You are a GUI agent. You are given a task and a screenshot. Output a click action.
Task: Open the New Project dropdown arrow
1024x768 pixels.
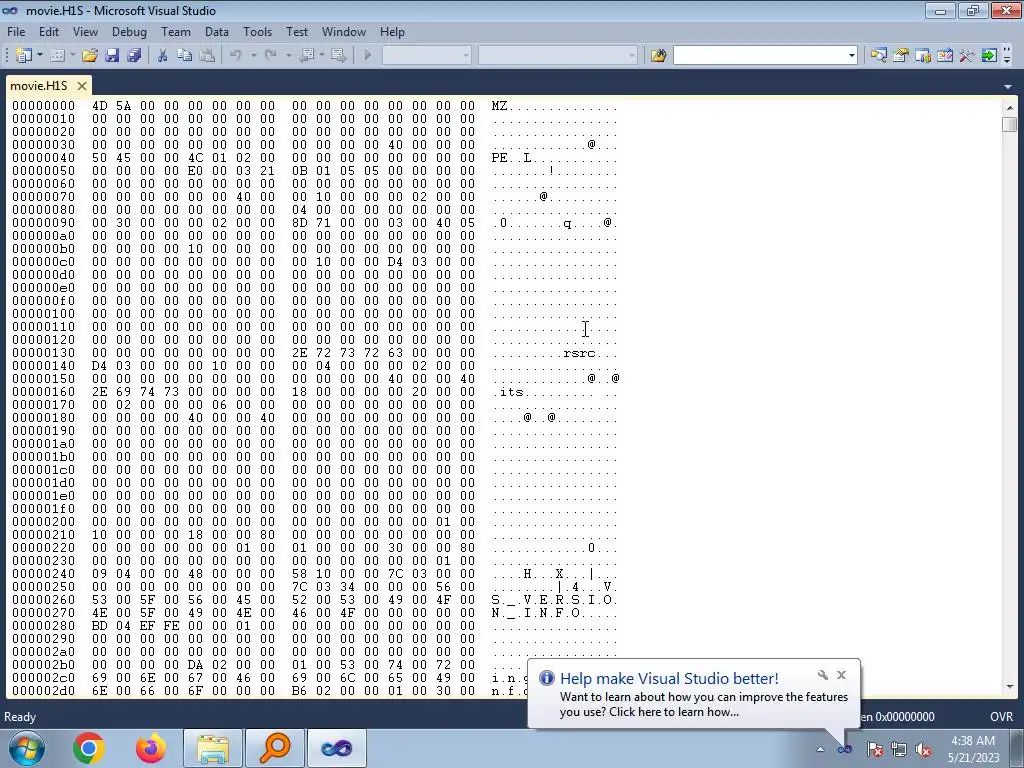tap(40, 56)
